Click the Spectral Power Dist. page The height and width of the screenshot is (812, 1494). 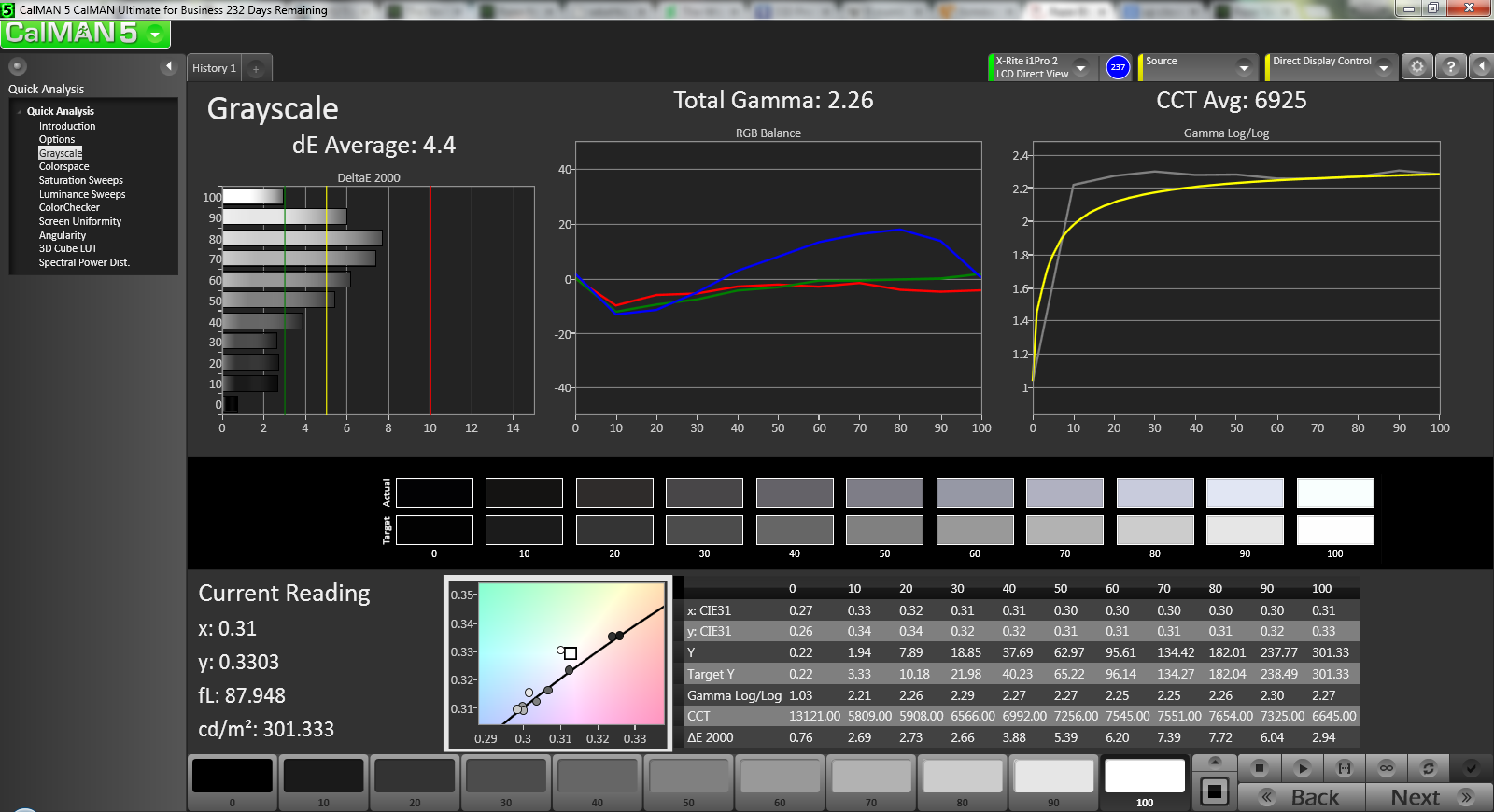[x=84, y=262]
